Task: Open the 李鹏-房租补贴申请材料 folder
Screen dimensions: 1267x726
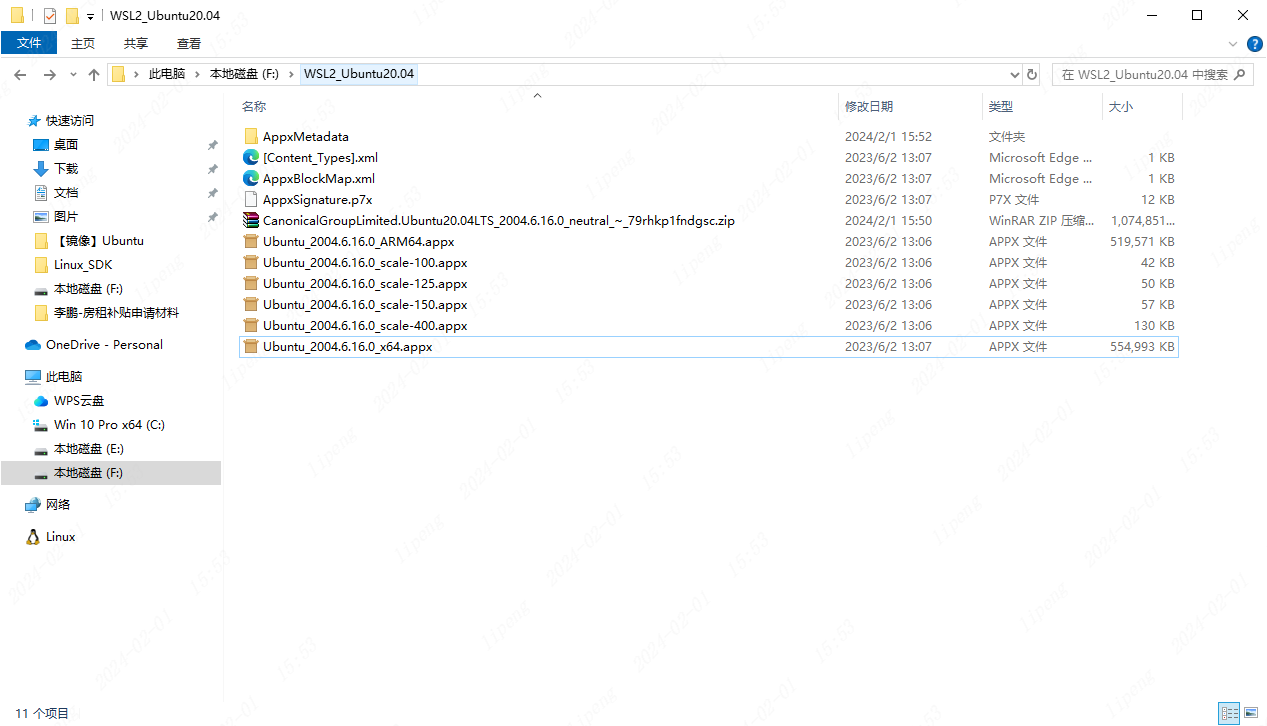Action: click(x=117, y=312)
